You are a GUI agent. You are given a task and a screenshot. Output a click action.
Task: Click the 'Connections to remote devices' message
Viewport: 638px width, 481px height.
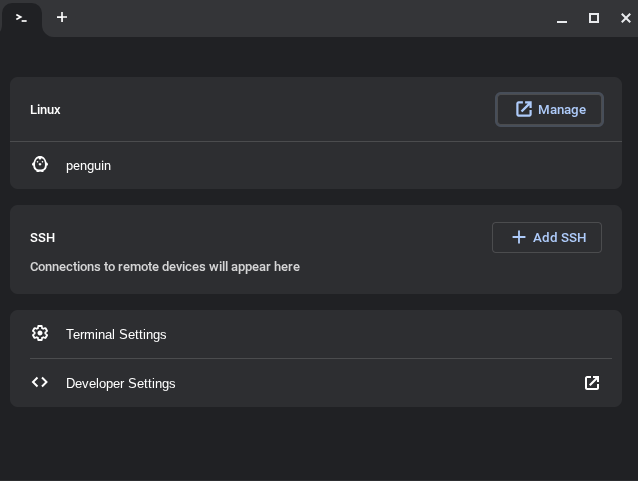click(x=165, y=267)
